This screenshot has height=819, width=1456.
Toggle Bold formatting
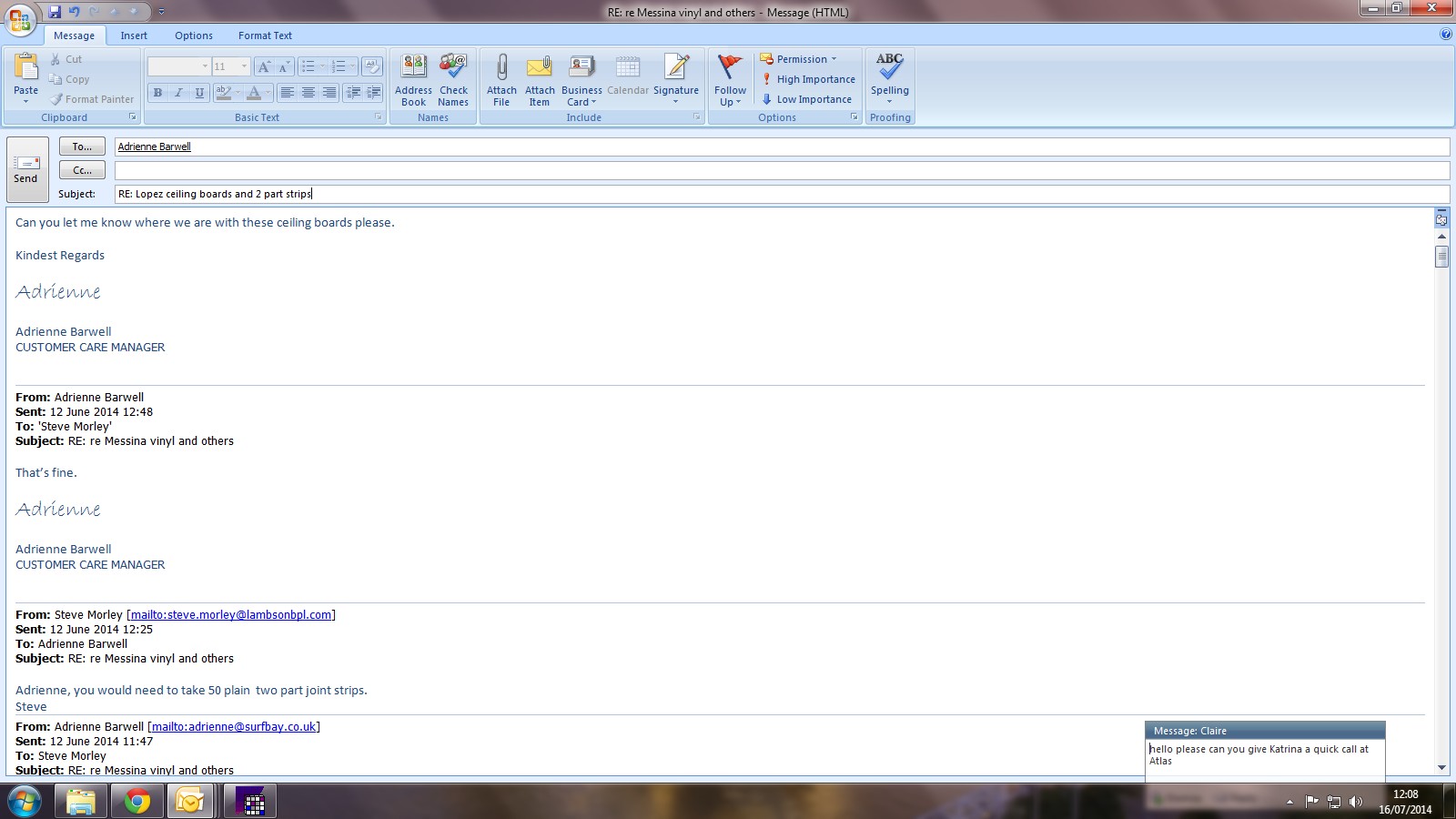[157, 93]
